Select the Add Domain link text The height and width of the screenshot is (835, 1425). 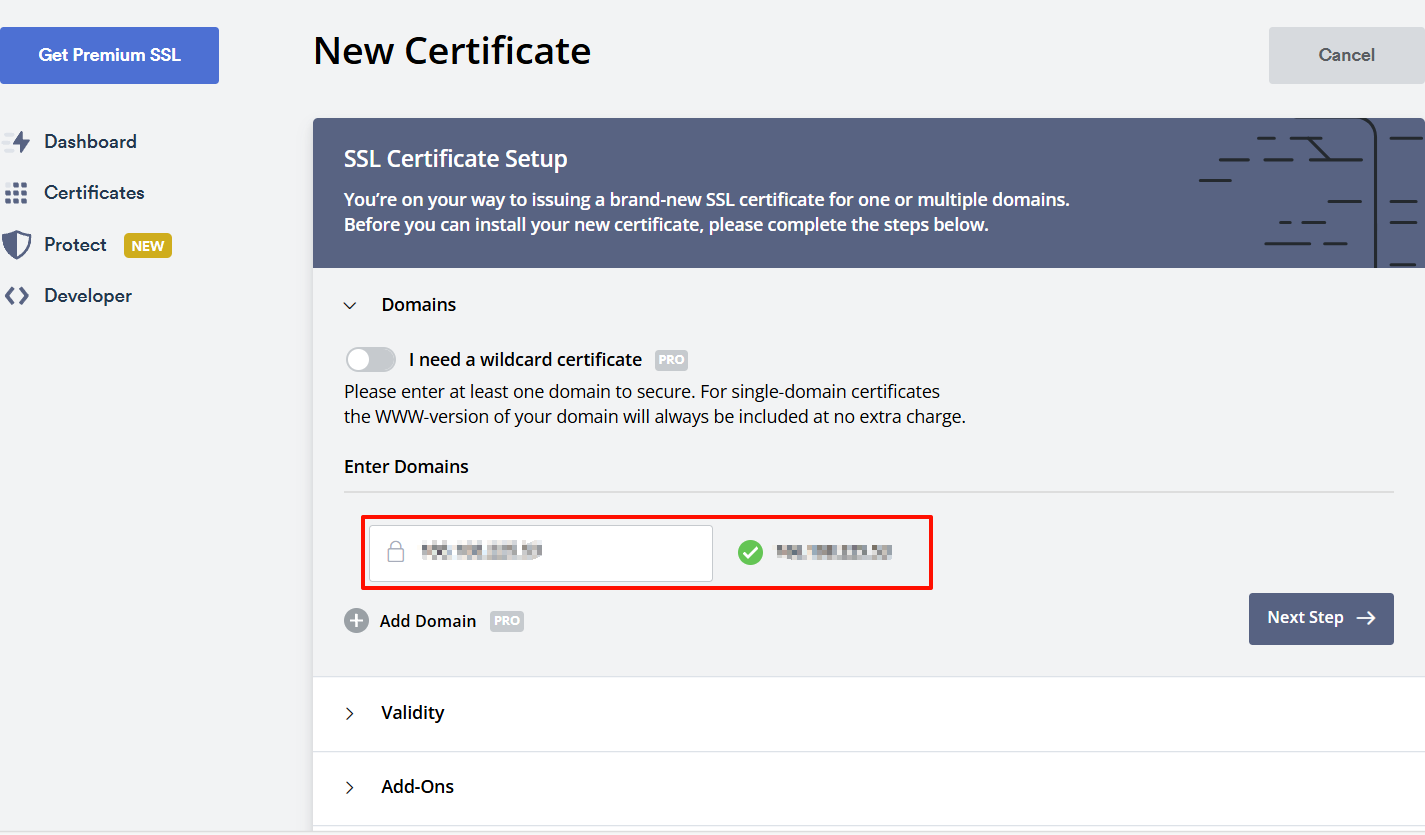point(428,621)
